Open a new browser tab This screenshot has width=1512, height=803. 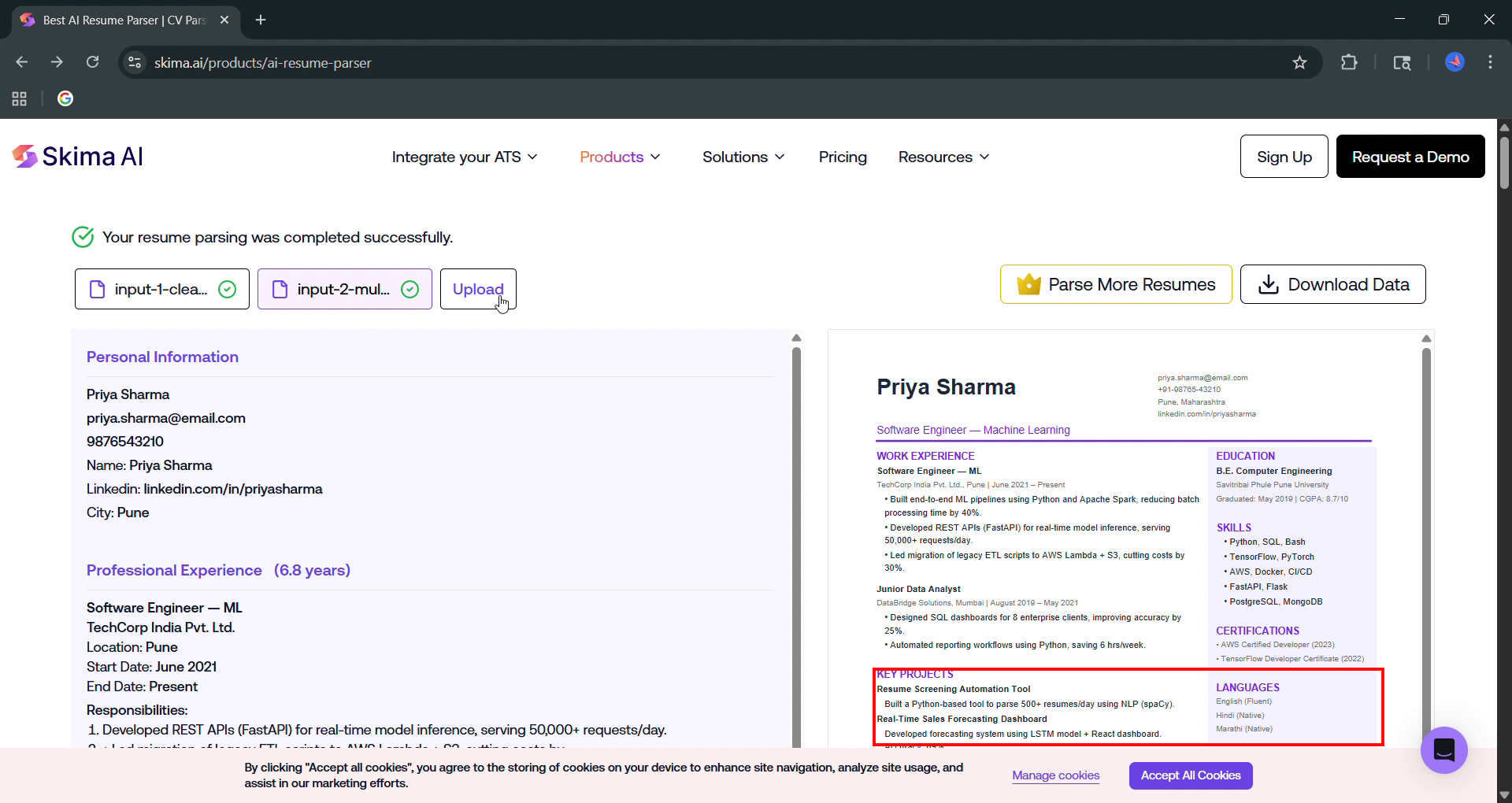(261, 20)
